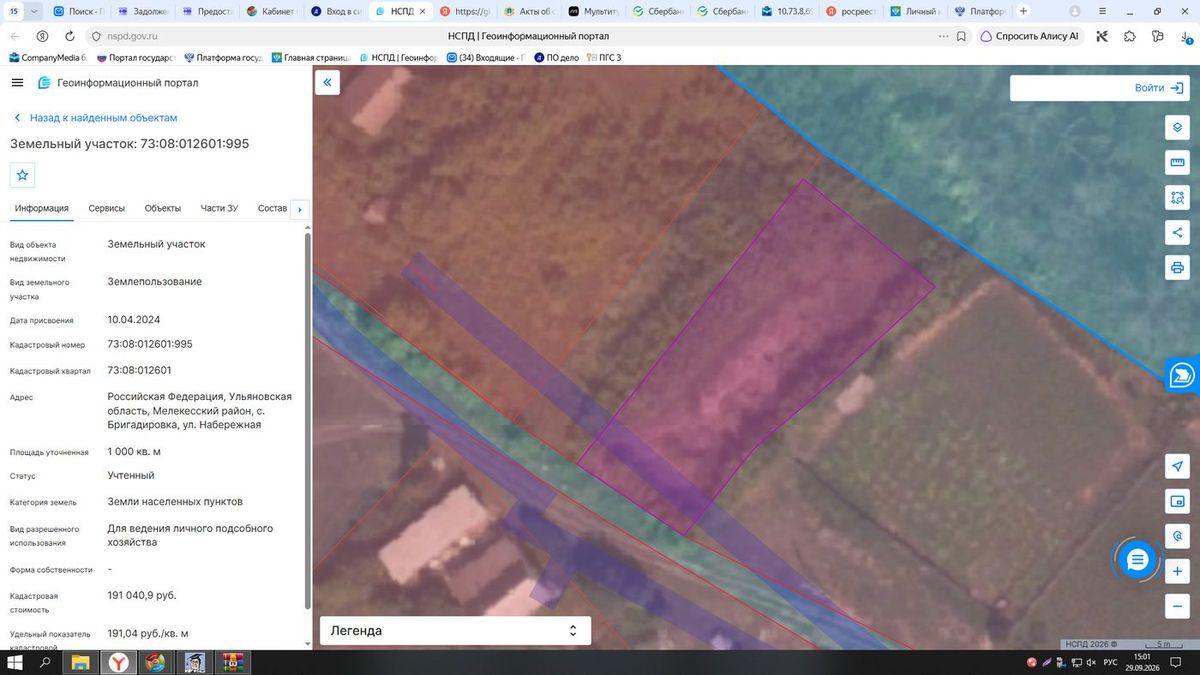1200x675 pixels.
Task: Select the ruler measurement tool
Action: pos(1177,163)
